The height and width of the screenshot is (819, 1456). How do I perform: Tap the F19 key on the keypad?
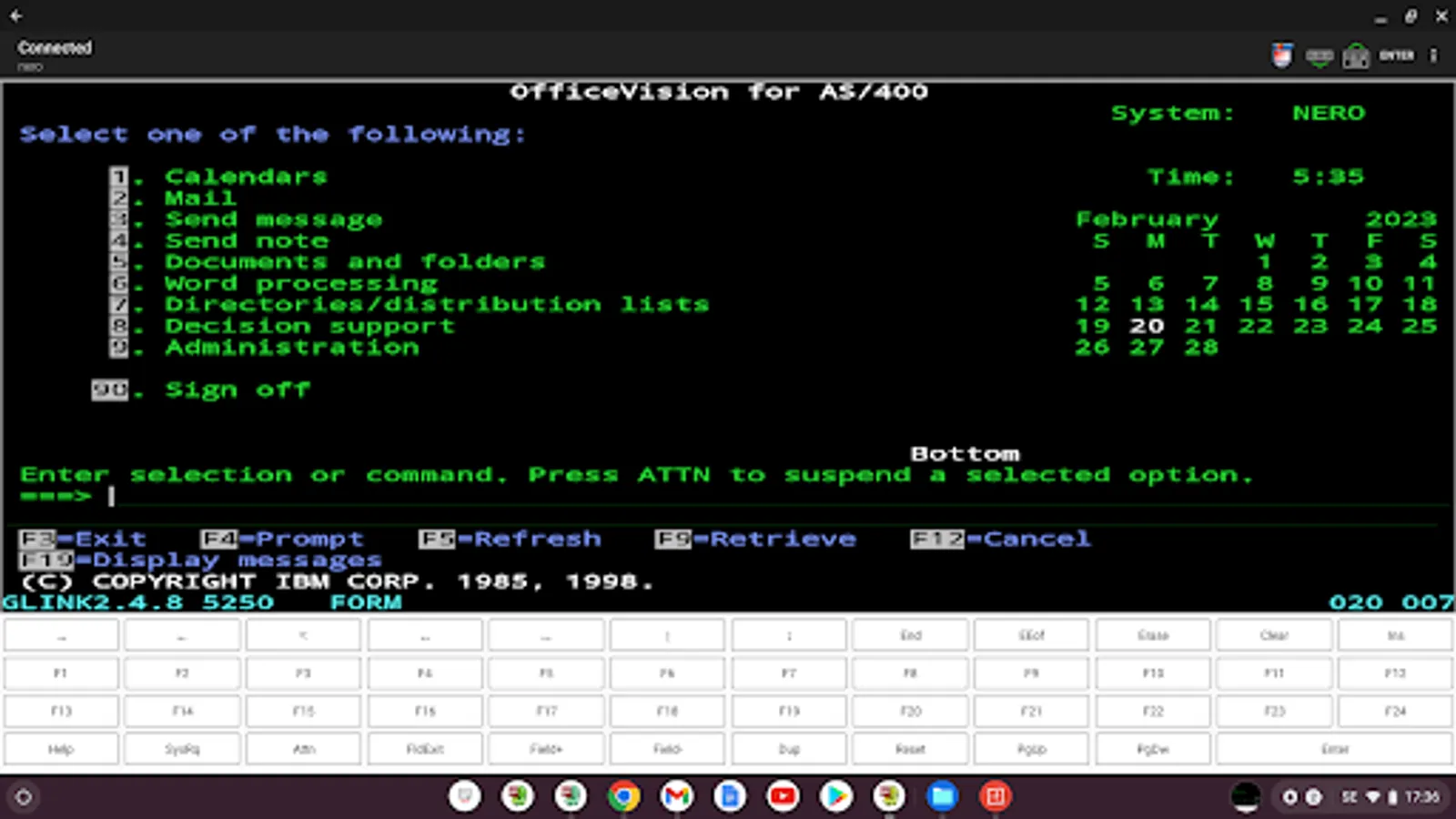tap(789, 712)
